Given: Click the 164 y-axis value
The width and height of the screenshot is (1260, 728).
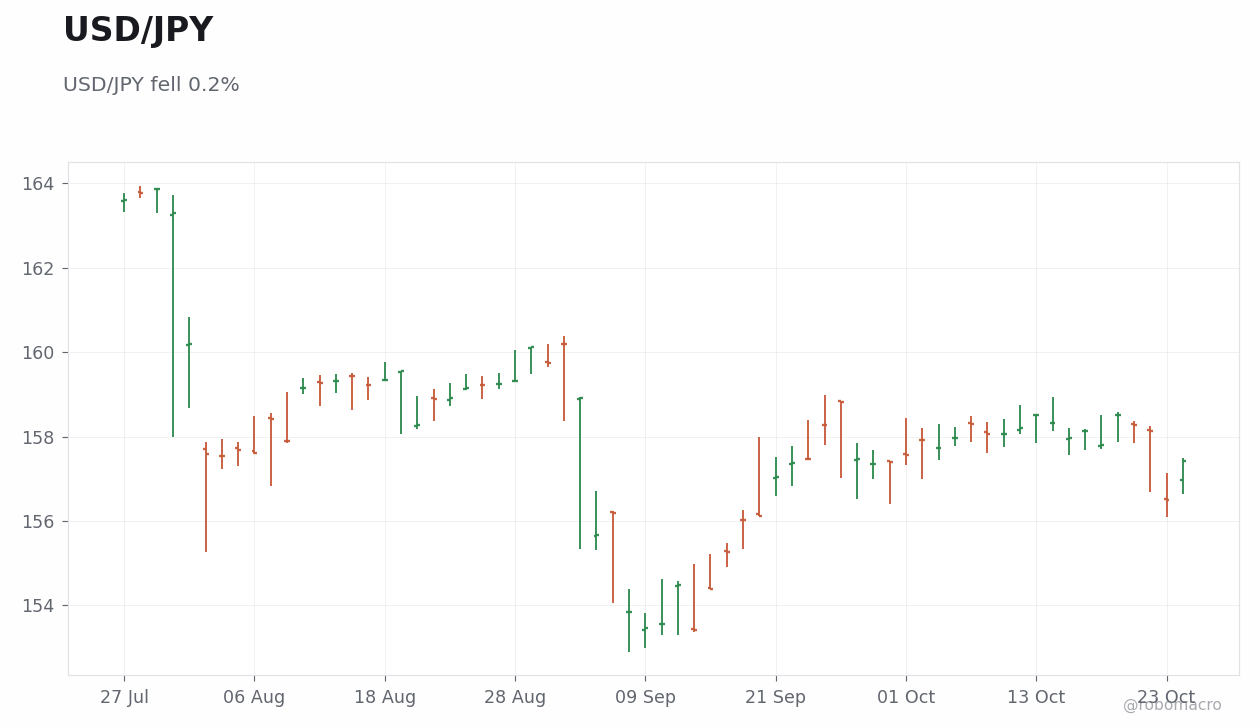Looking at the screenshot, I should click(38, 184).
